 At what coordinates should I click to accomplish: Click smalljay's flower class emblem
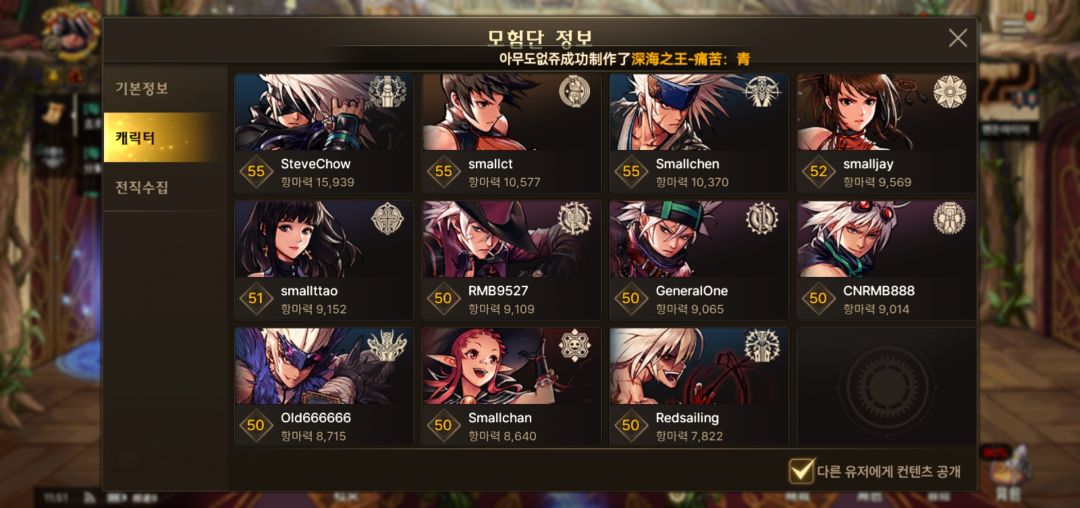click(x=950, y=92)
